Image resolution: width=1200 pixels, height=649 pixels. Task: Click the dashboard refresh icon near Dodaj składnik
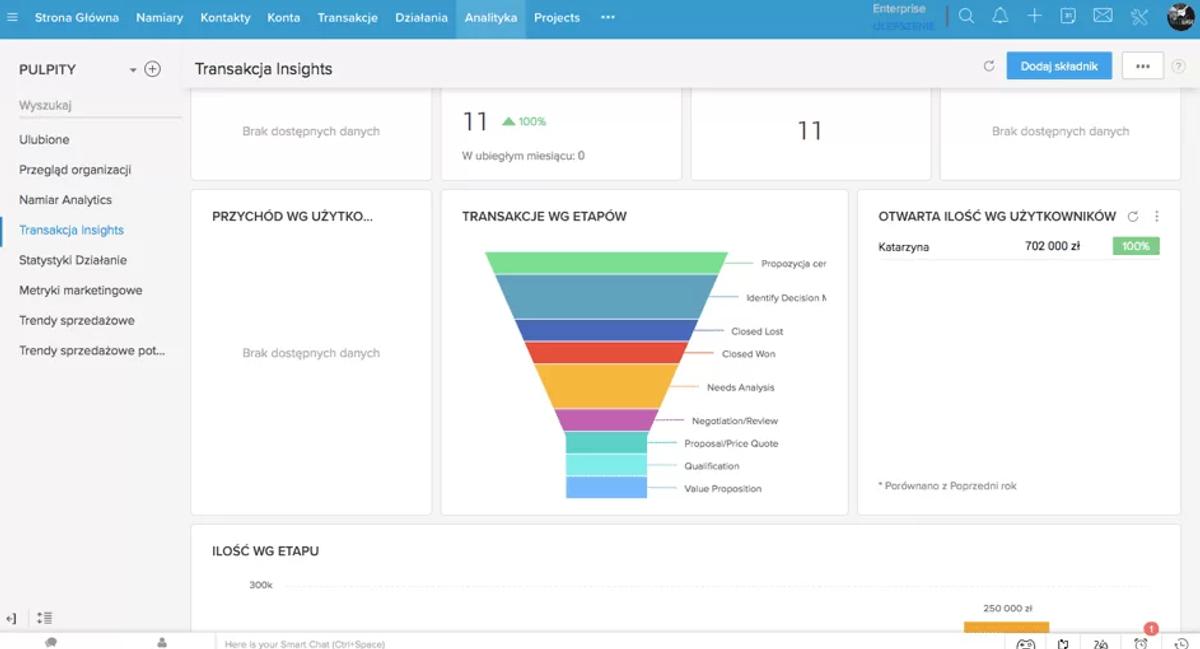(989, 66)
